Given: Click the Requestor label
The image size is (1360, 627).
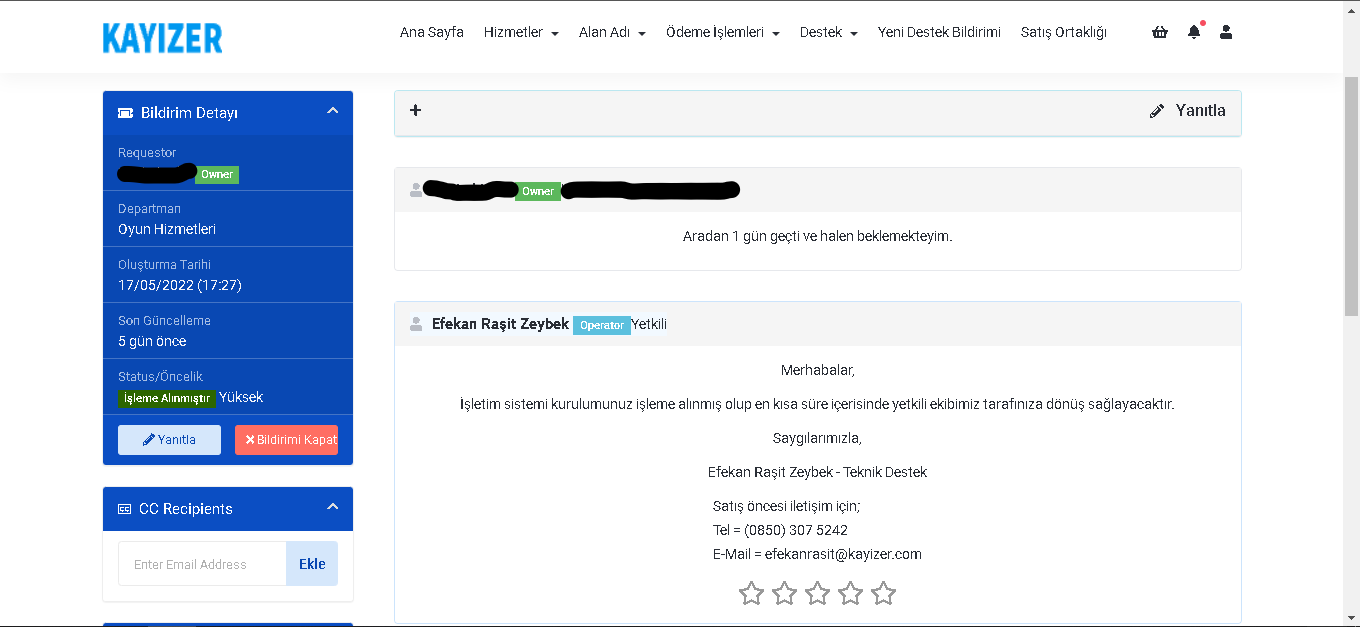Looking at the screenshot, I should [147, 153].
